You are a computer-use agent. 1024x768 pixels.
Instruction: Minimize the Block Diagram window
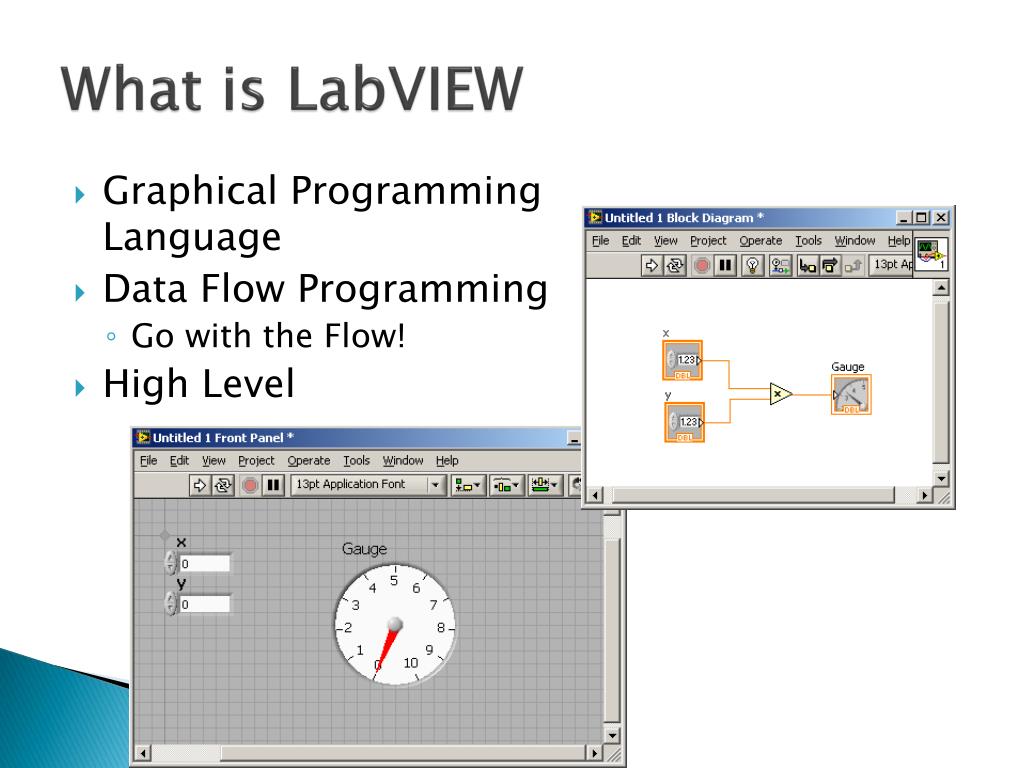(x=903, y=218)
